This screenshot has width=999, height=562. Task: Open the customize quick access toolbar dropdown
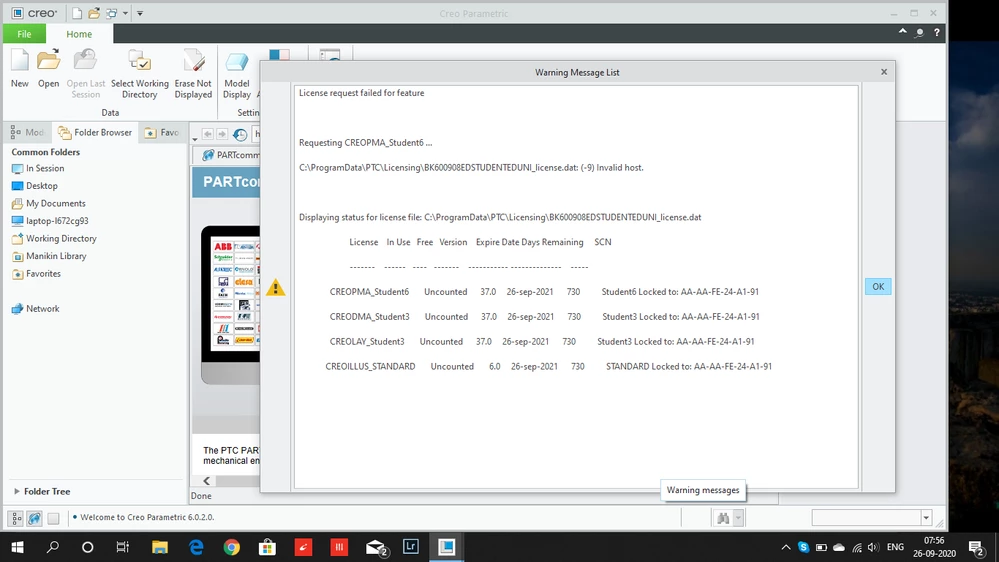pos(140,13)
